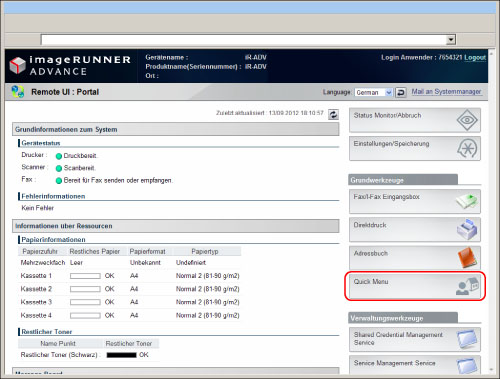500x379 pixels.
Task: Click the Remote UI Portal globe icon
Action: tap(18, 92)
